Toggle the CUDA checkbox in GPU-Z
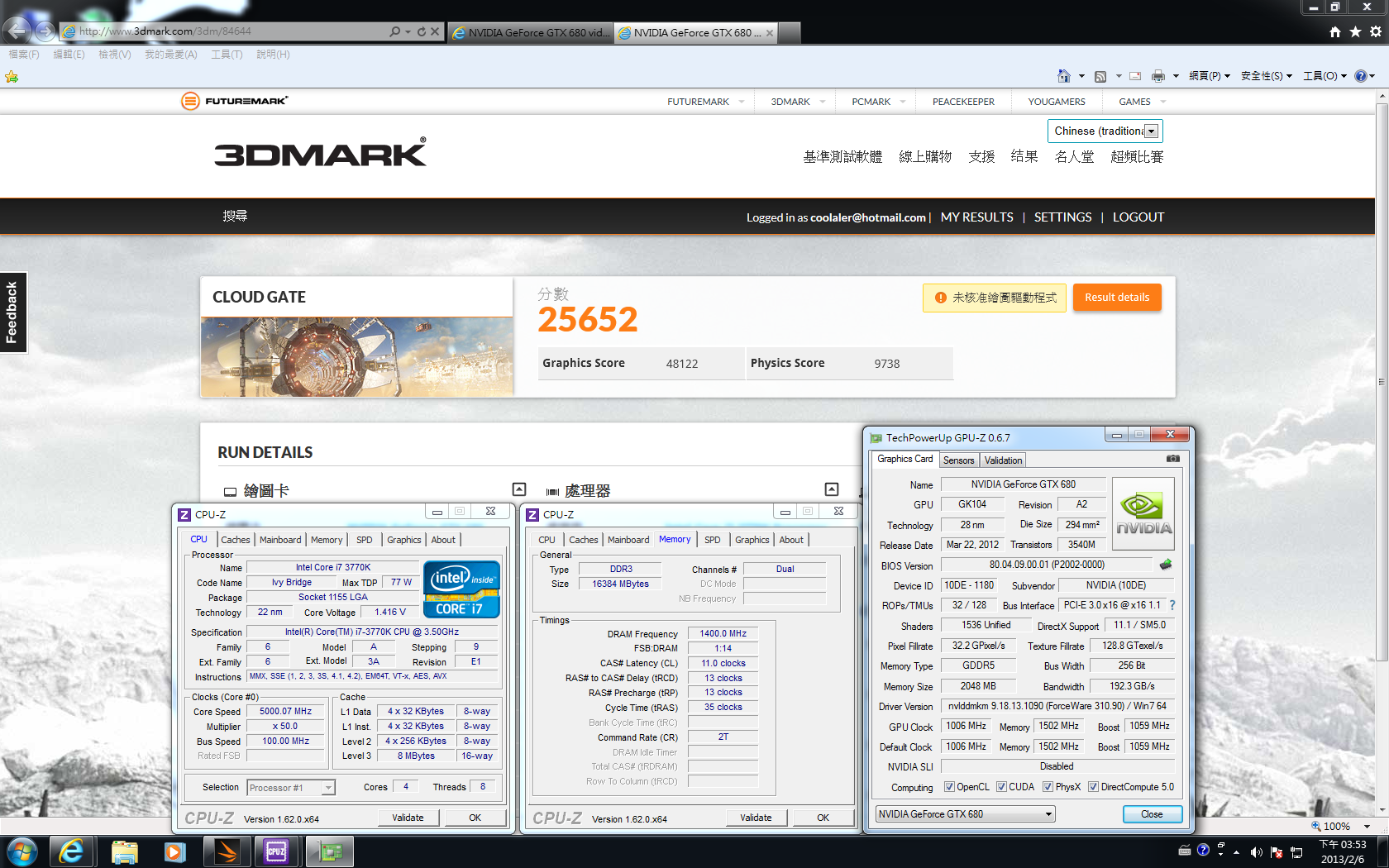The height and width of the screenshot is (868, 1389). coord(1001,787)
